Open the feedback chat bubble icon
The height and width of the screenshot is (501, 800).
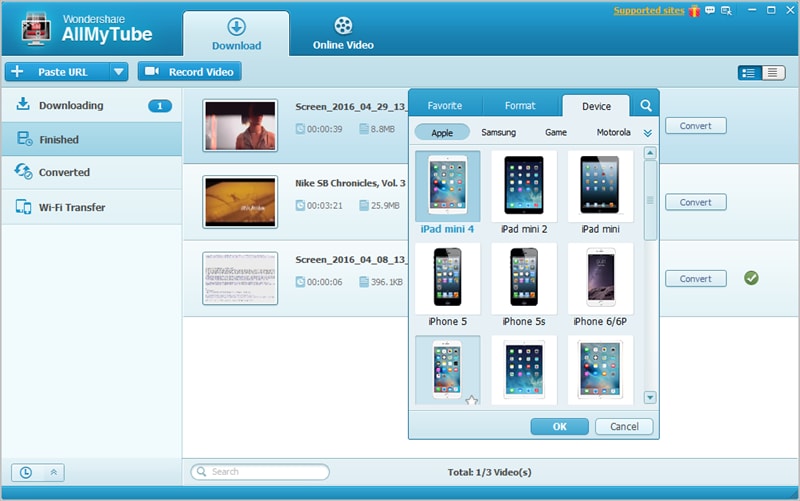[x=710, y=10]
